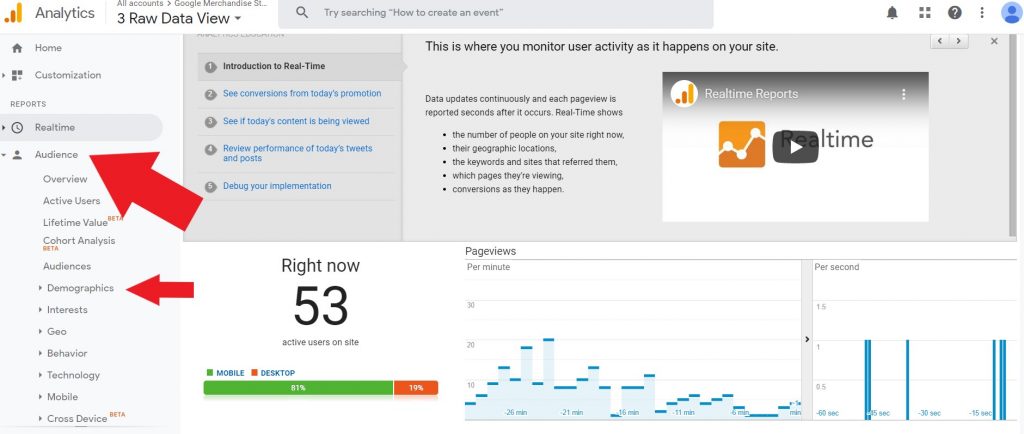The height and width of the screenshot is (434, 1024).
Task: Click the Per second chart label
Action: 837,267
